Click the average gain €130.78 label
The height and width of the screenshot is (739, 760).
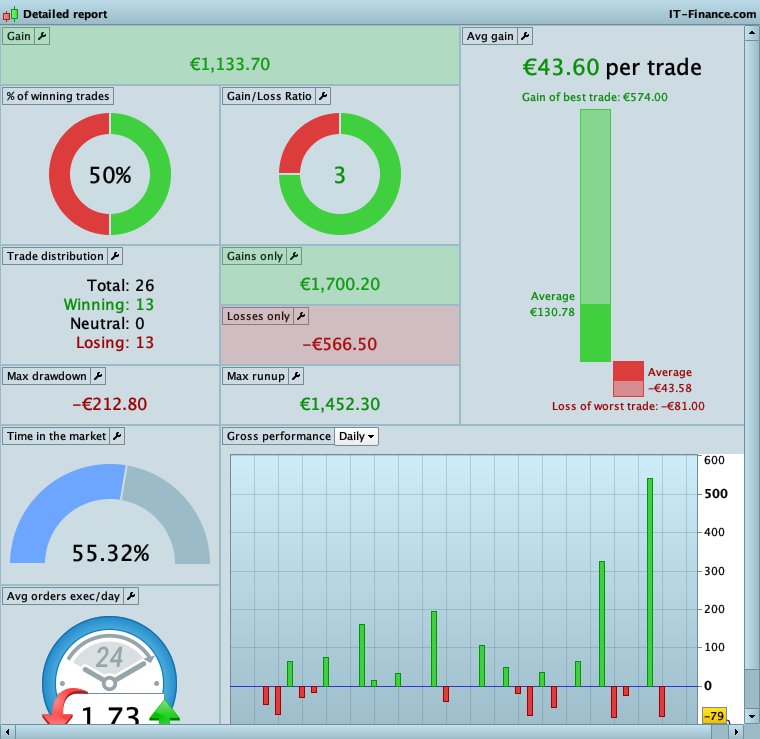click(x=553, y=304)
